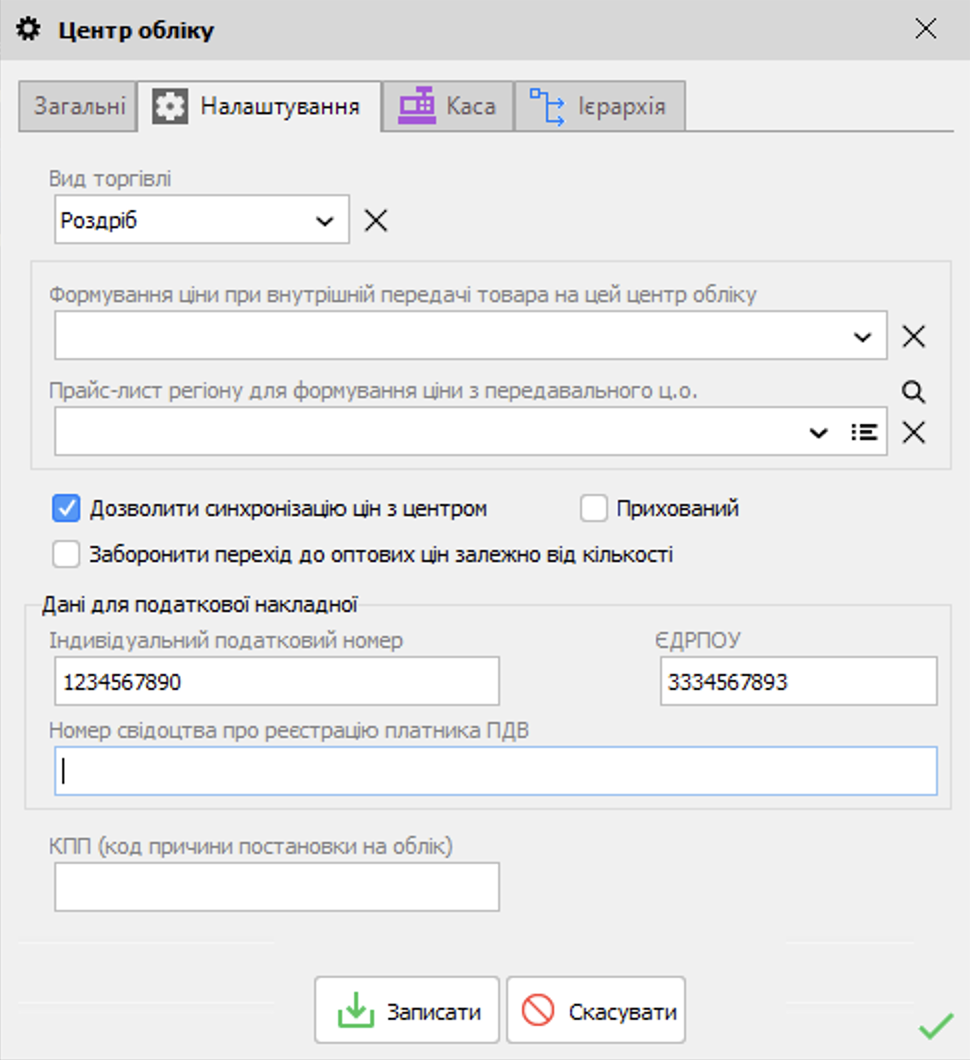Clear the internal transfer price formation field
The height and width of the screenshot is (1060, 970).
pos(913,337)
